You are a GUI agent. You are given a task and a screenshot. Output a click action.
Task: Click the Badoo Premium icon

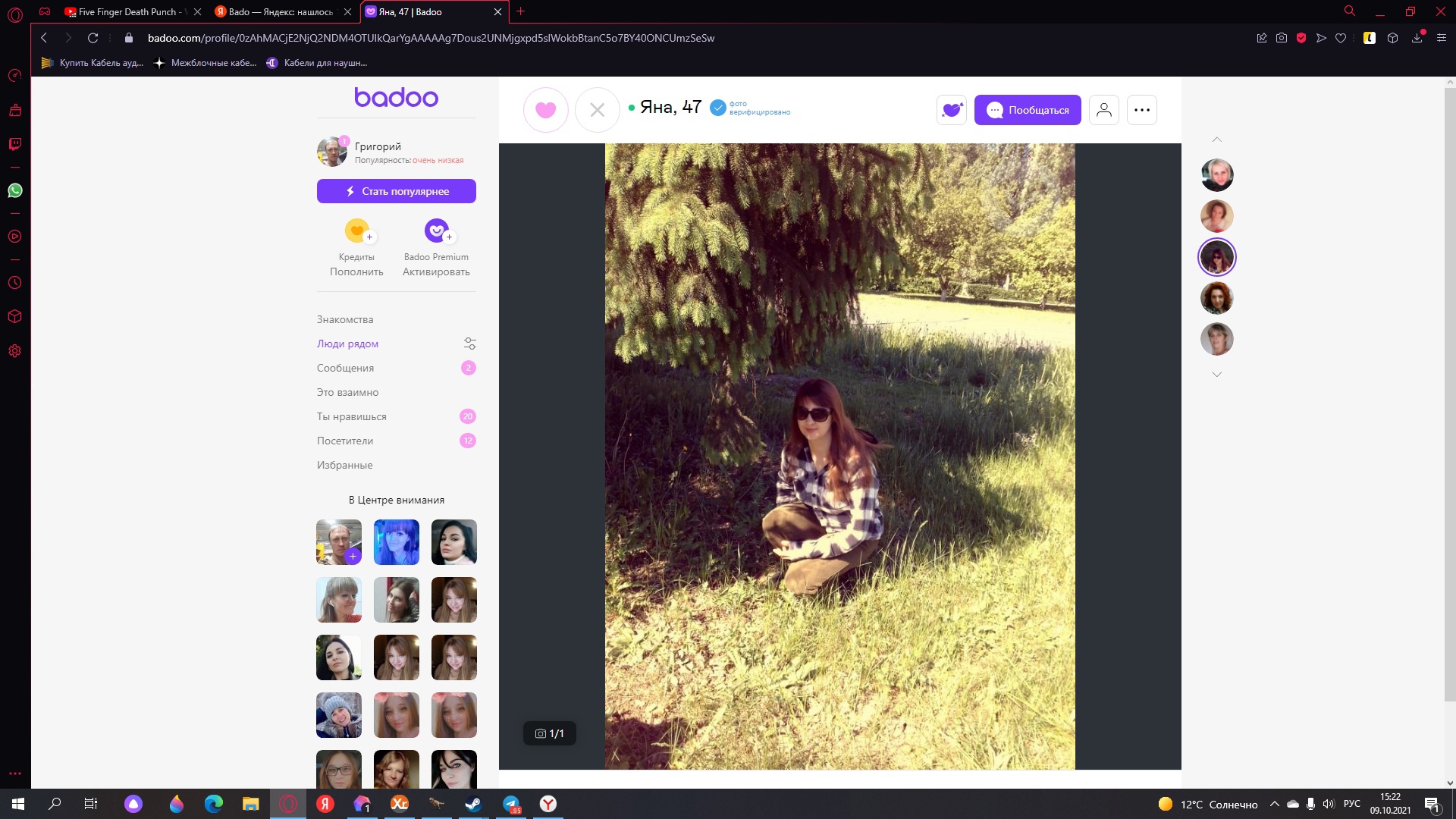(x=436, y=231)
